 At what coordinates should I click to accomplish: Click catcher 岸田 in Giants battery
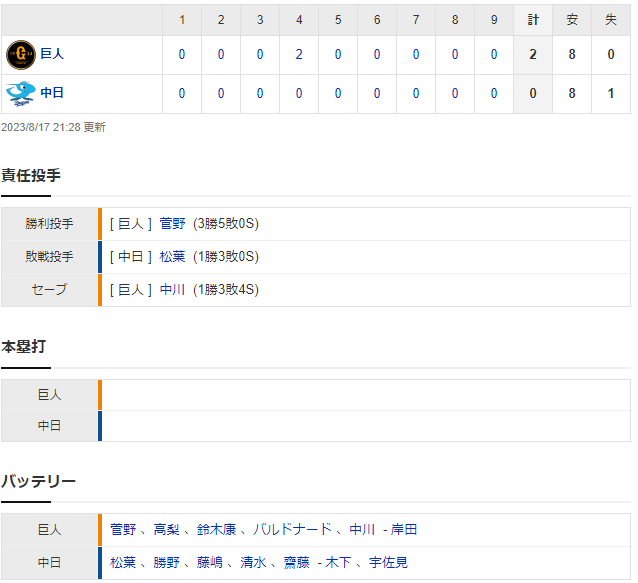404,530
